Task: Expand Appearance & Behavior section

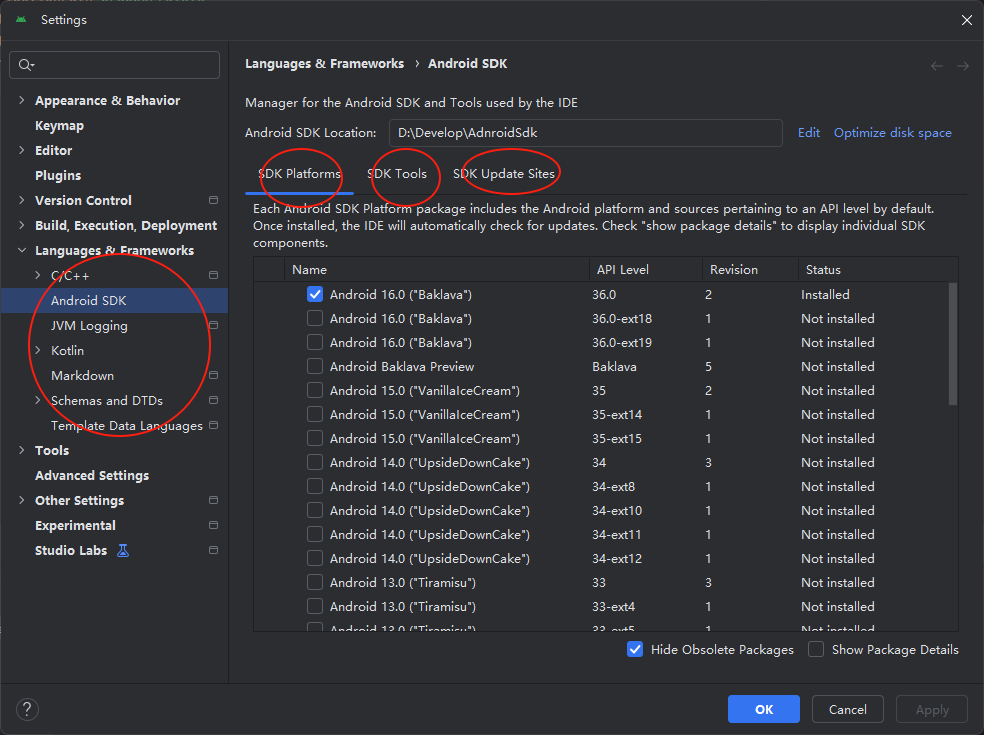Action: pyautogui.click(x=22, y=100)
